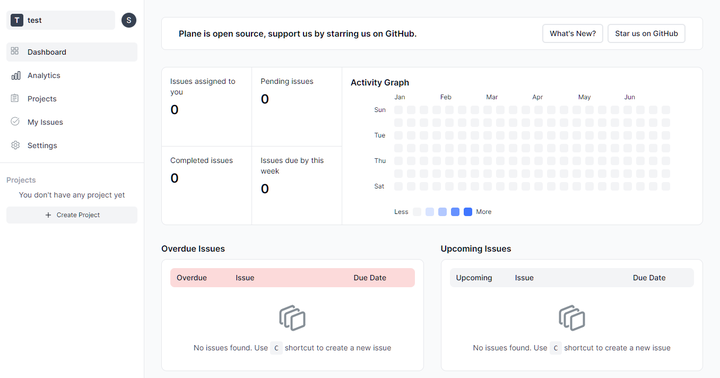The width and height of the screenshot is (720, 378).
Task: Click "You don't have any project yet" text
Action: coord(72,195)
